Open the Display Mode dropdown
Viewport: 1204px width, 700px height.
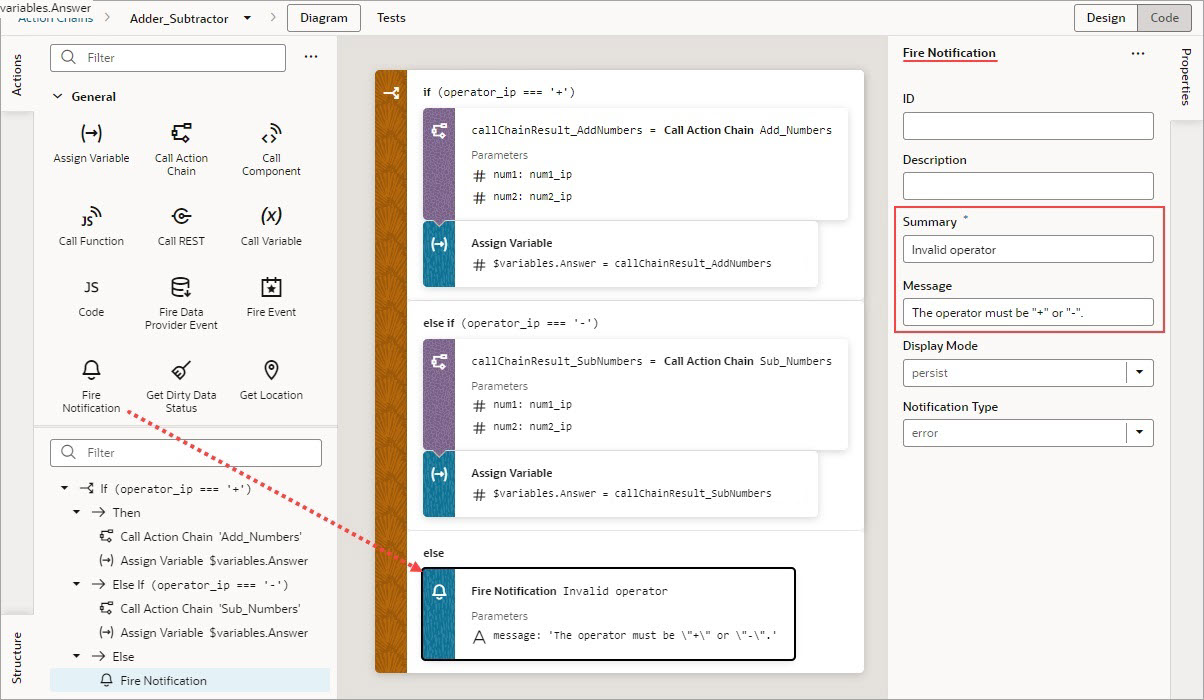tap(1139, 372)
